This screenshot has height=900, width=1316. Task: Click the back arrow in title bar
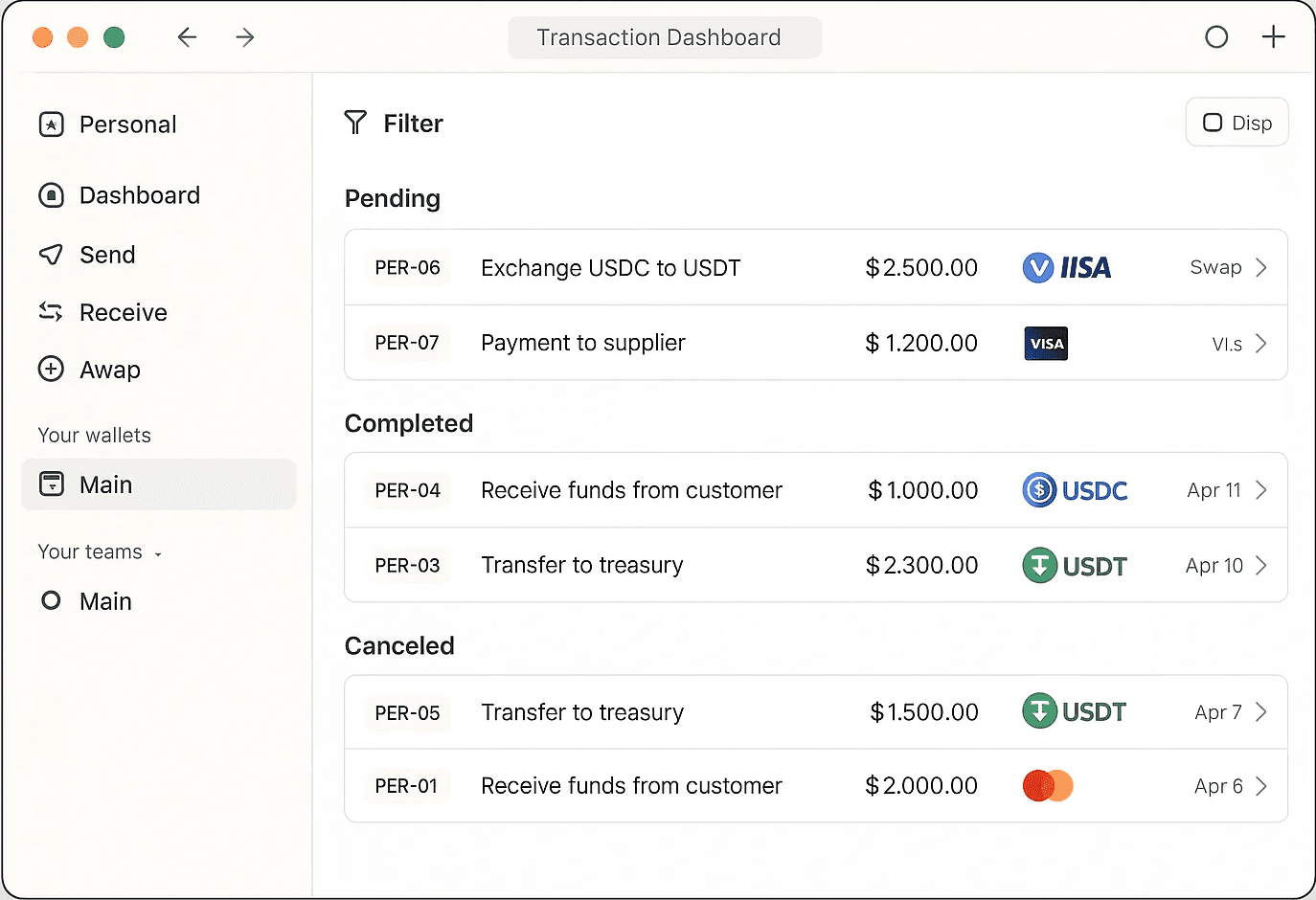click(x=187, y=37)
